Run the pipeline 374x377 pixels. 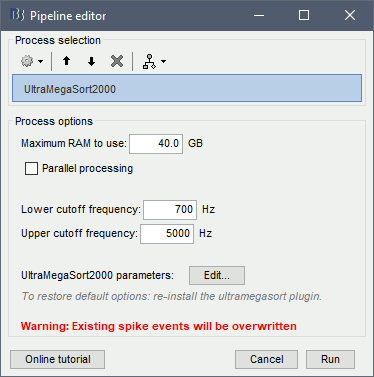click(x=330, y=359)
